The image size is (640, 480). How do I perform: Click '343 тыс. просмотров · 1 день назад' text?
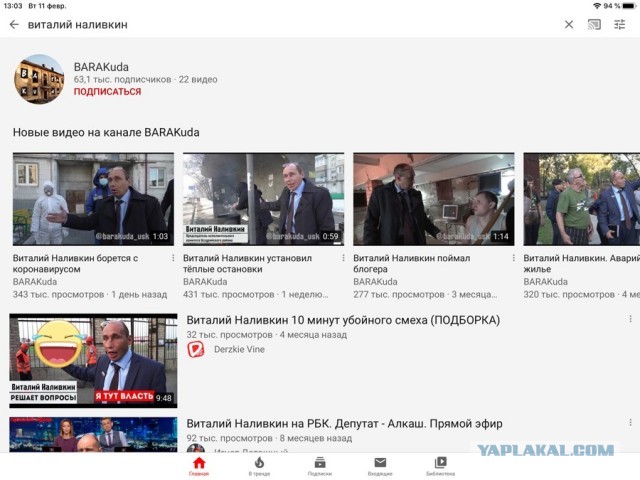[x=90, y=294]
